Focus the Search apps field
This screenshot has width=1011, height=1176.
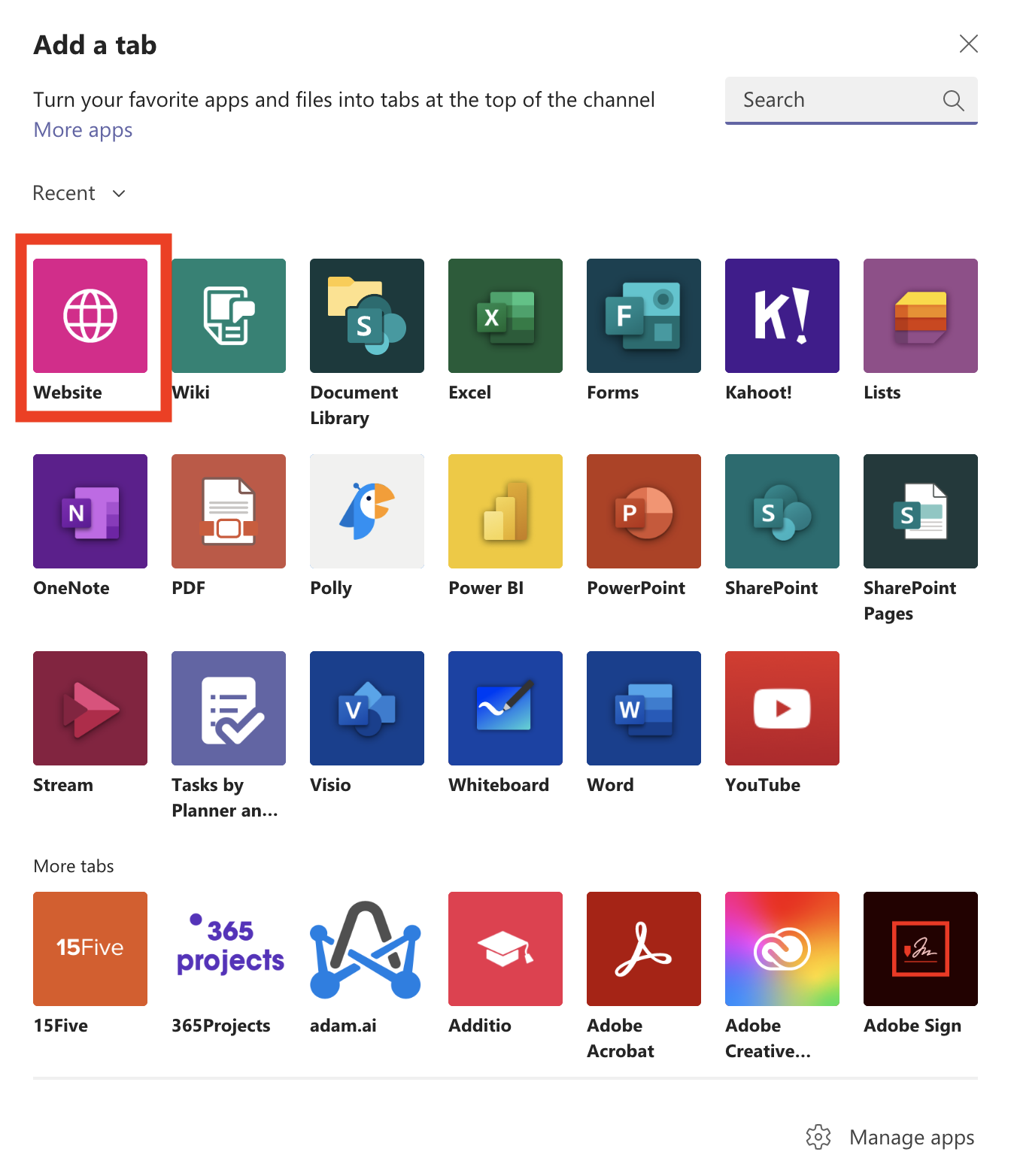point(852,100)
